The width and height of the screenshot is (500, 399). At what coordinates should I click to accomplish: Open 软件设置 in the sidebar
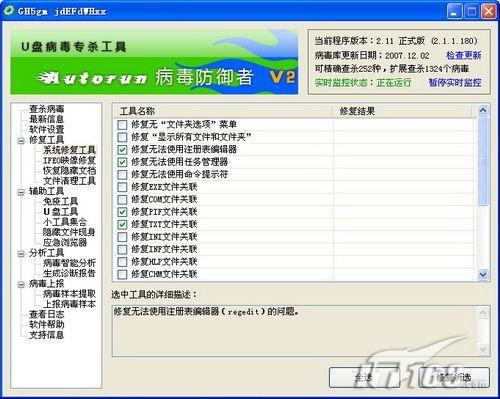coord(46,129)
